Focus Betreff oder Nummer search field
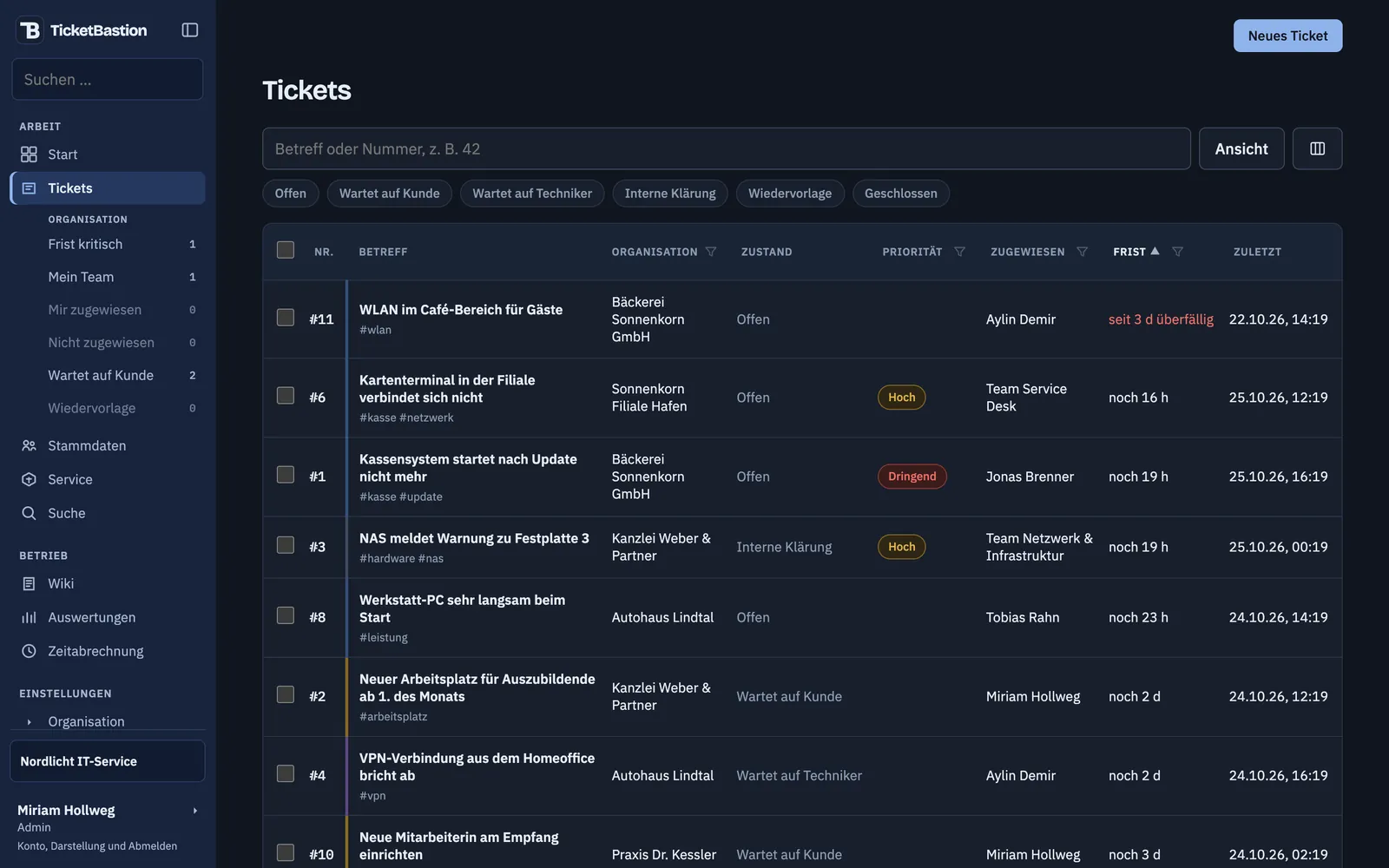Screen dimensions: 1389x868 click(726, 148)
